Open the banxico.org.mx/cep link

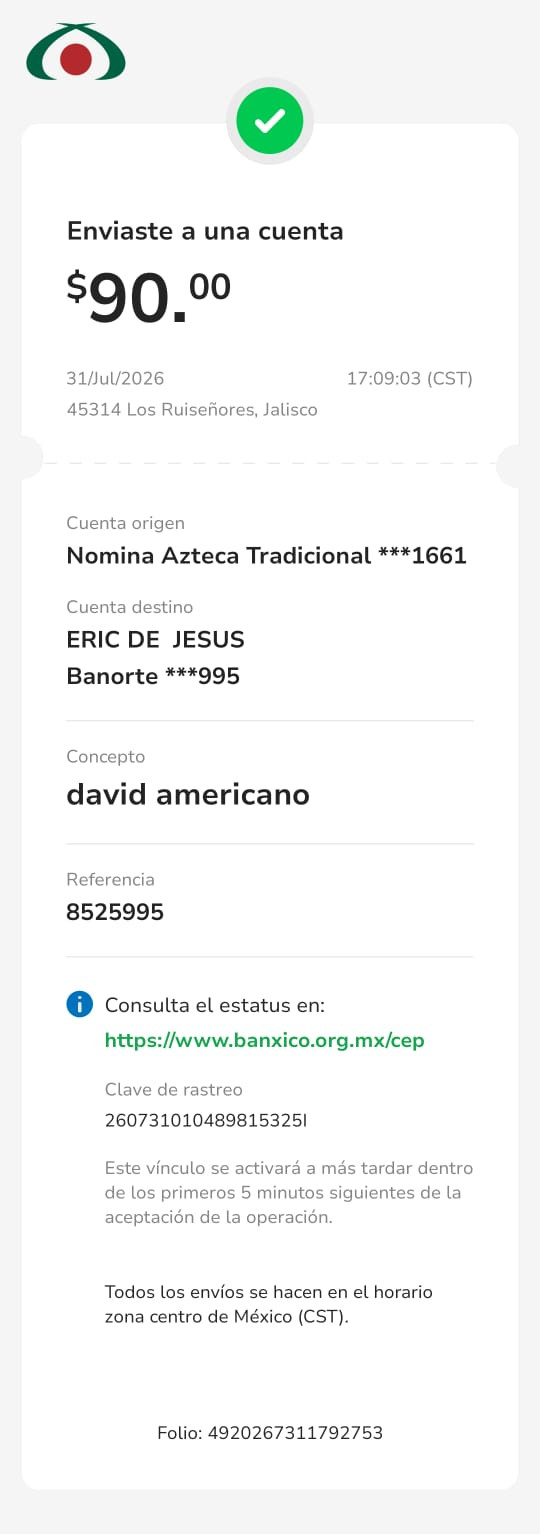coord(265,1040)
